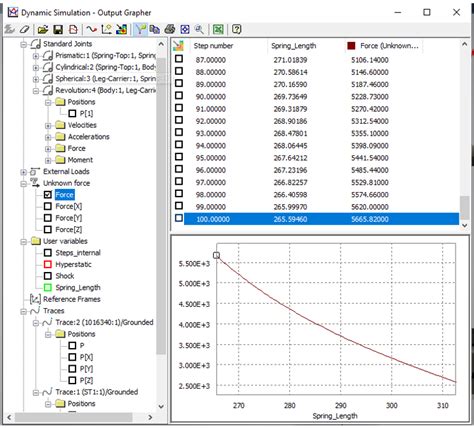Collapse the Unknown force node

pyautogui.click(x=23, y=183)
